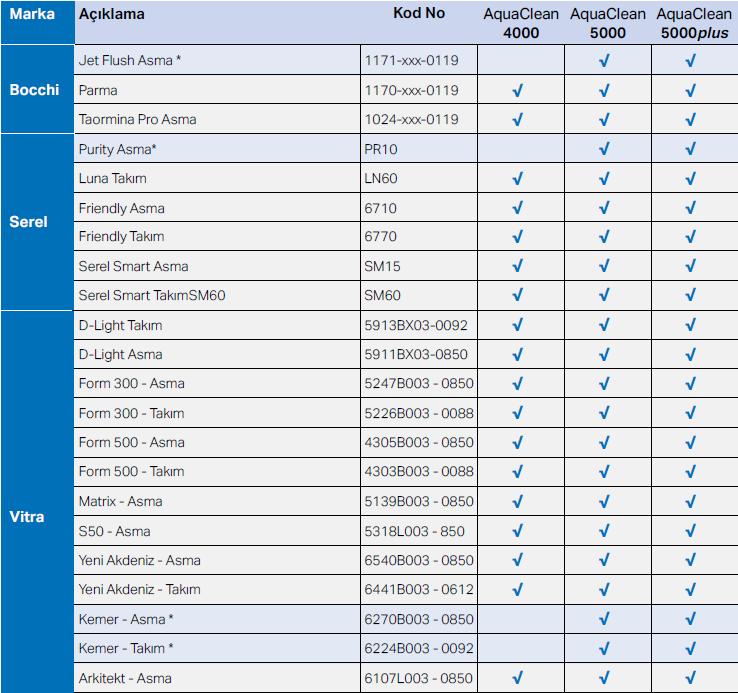The width and height of the screenshot is (738, 693).
Task: Select code 5247B003 - 0850
Action: point(419,383)
